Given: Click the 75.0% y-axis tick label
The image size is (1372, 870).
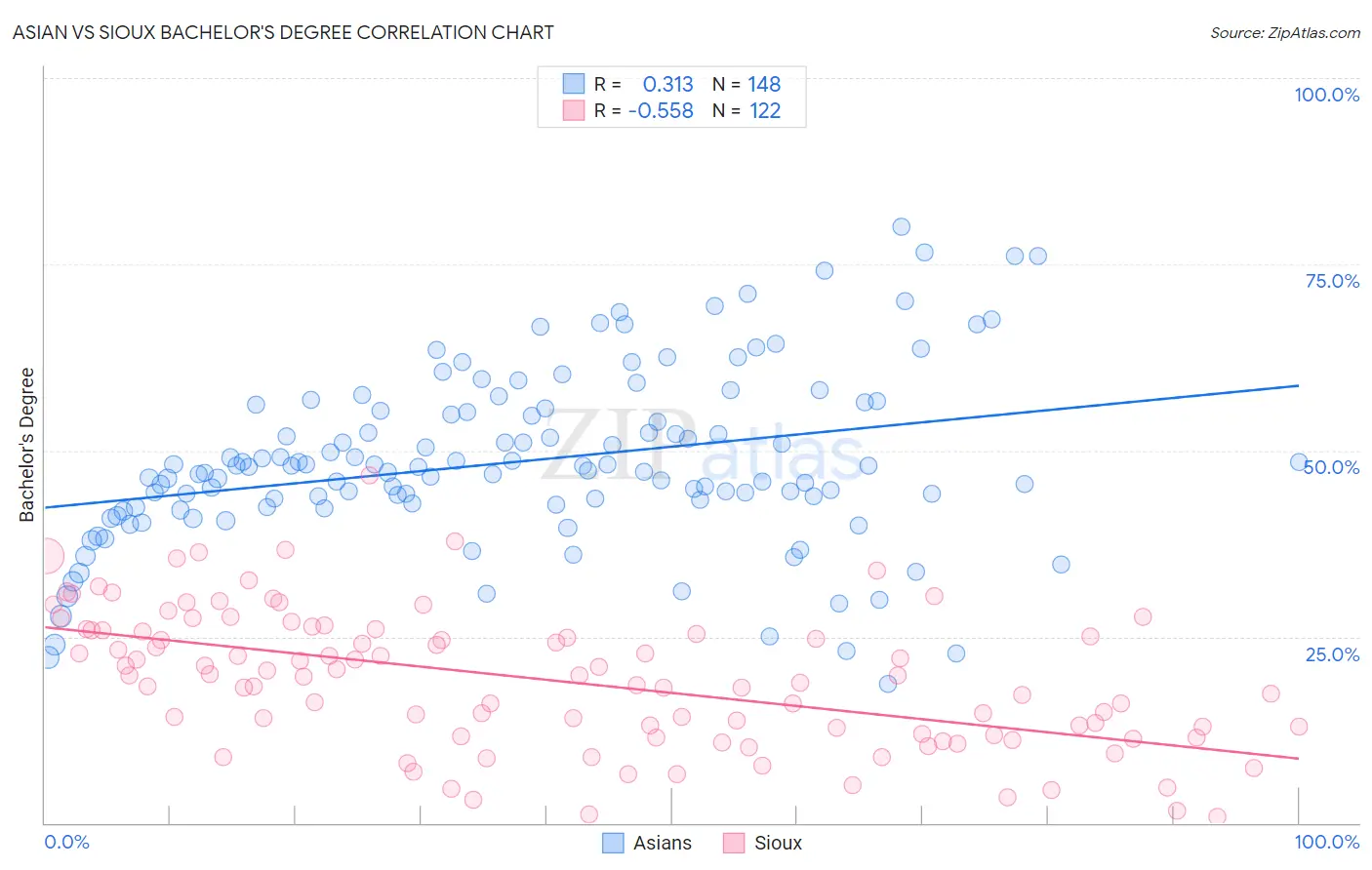Looking at the screenshot, I should [1332, 281].
